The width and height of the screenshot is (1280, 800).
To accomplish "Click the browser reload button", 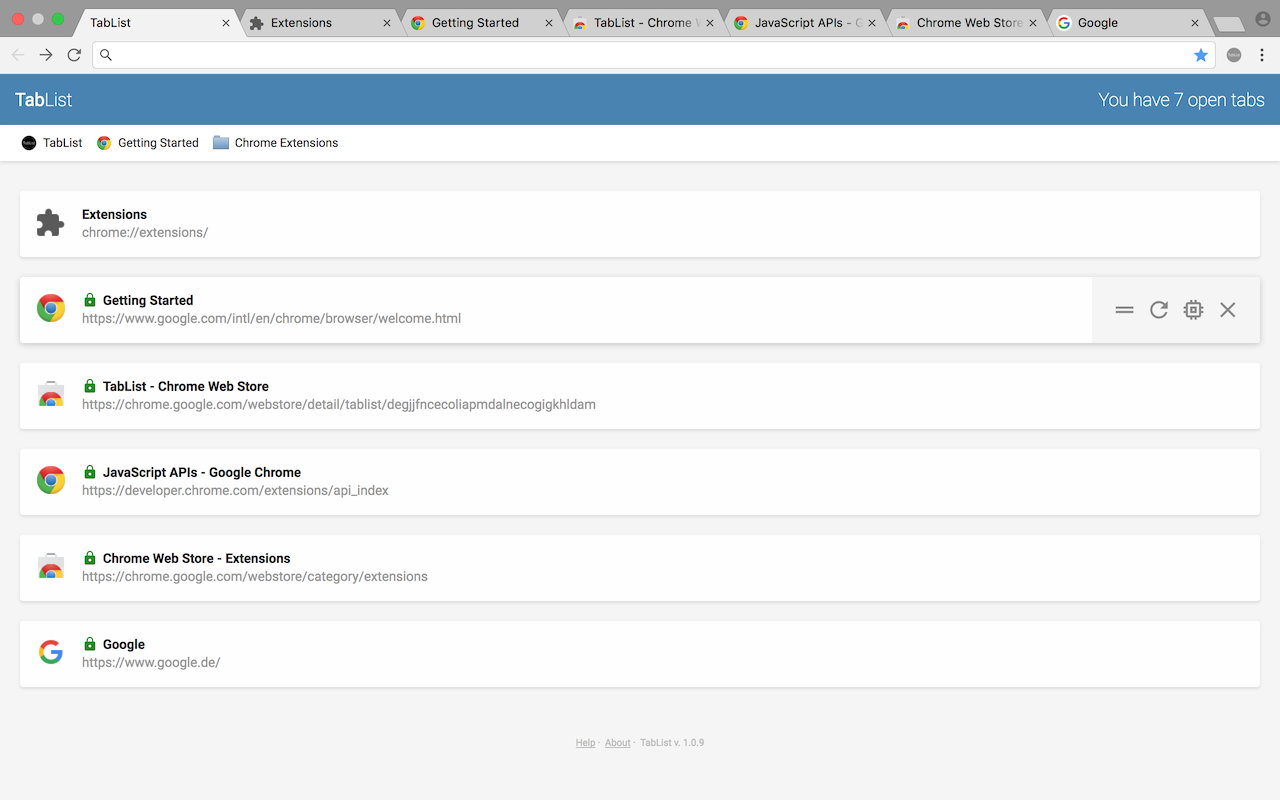I will [x=74, y=55].
